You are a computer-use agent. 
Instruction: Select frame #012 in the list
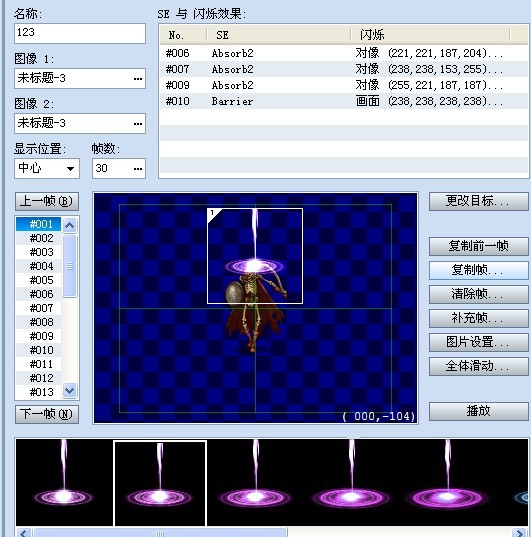coord(39,378)
